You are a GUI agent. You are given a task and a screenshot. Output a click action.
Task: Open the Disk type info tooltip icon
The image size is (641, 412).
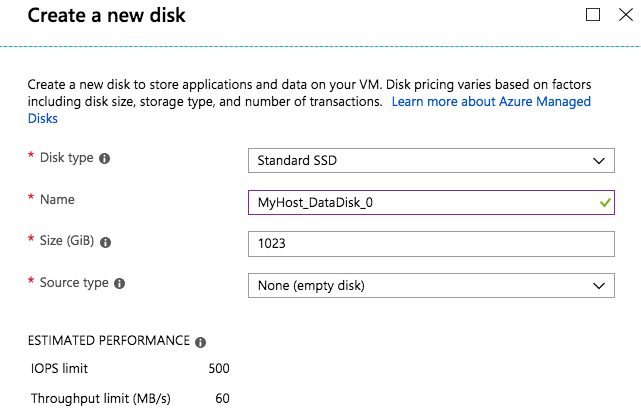(x=105, y=159)
